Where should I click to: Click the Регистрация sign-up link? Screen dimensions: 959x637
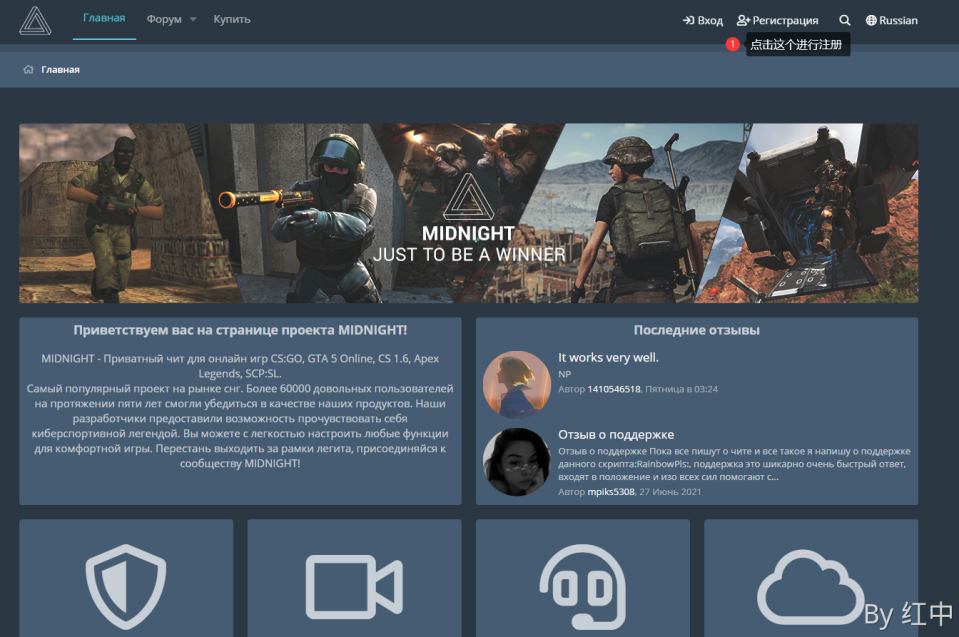777,20
